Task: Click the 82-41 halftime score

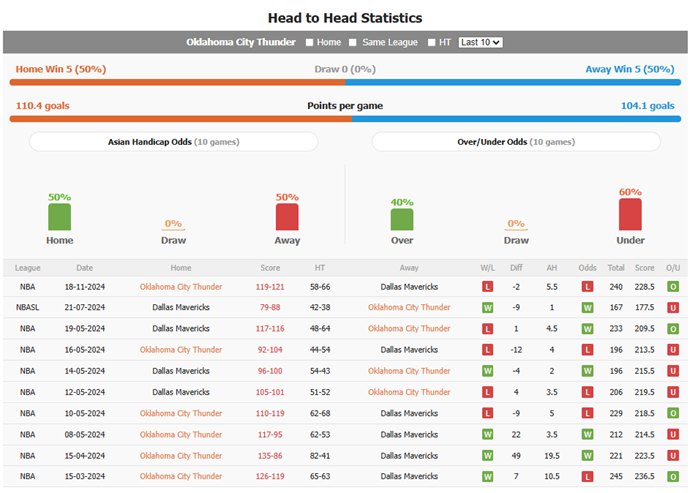Action: point(320,456)
